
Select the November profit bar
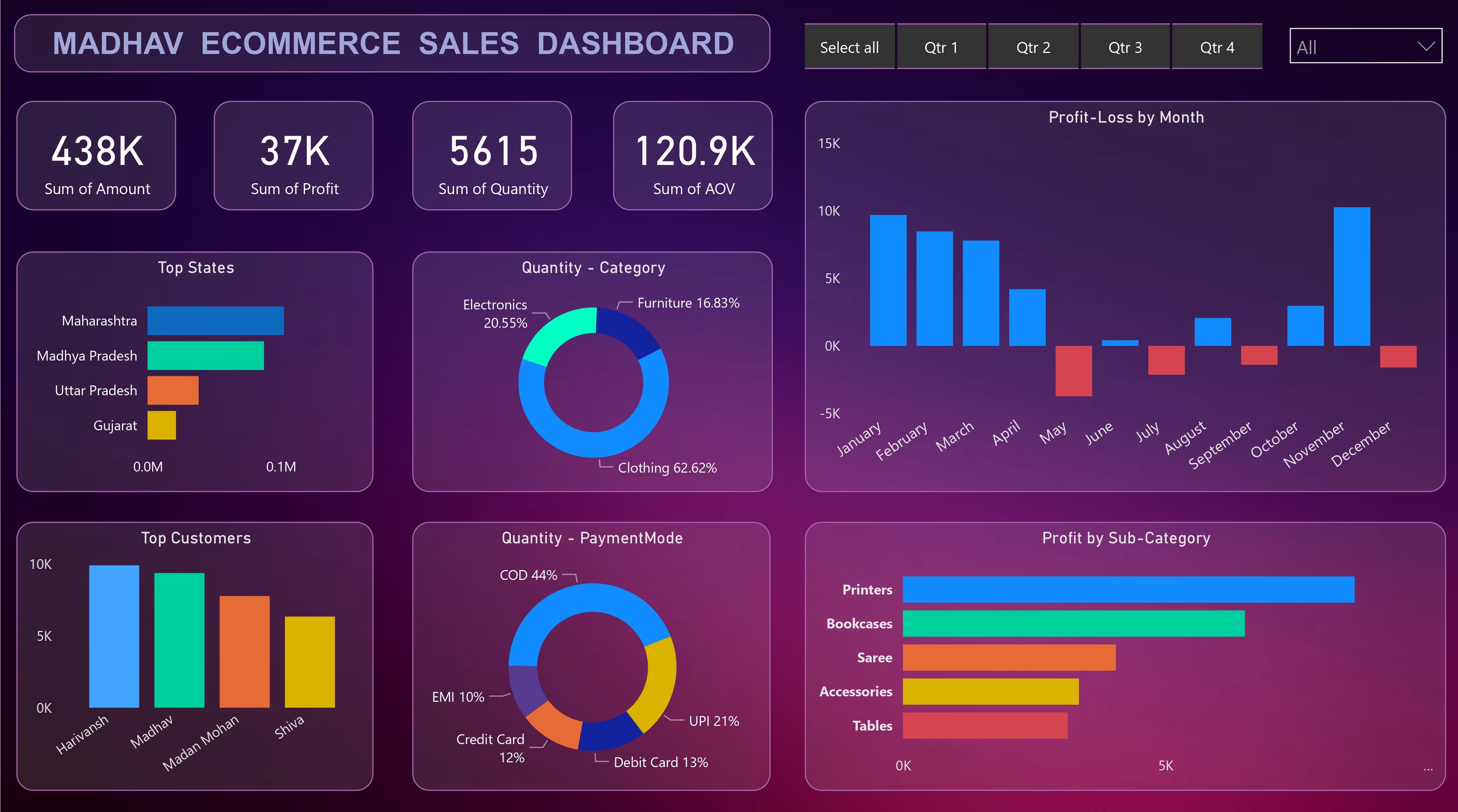click(x=1352, y=277)
